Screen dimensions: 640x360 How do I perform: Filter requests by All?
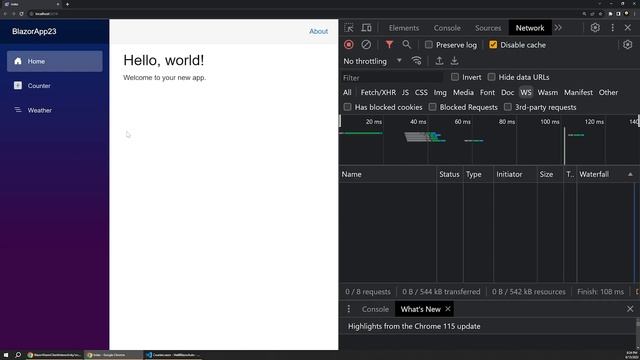(347, 92)
